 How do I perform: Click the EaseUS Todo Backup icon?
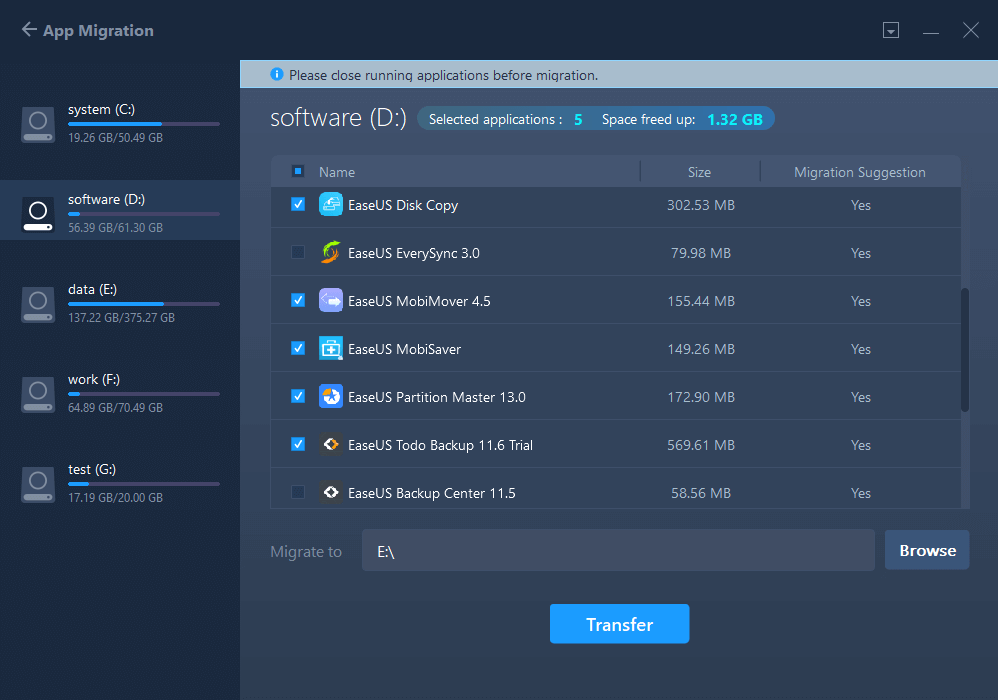(x=331, y=445)
